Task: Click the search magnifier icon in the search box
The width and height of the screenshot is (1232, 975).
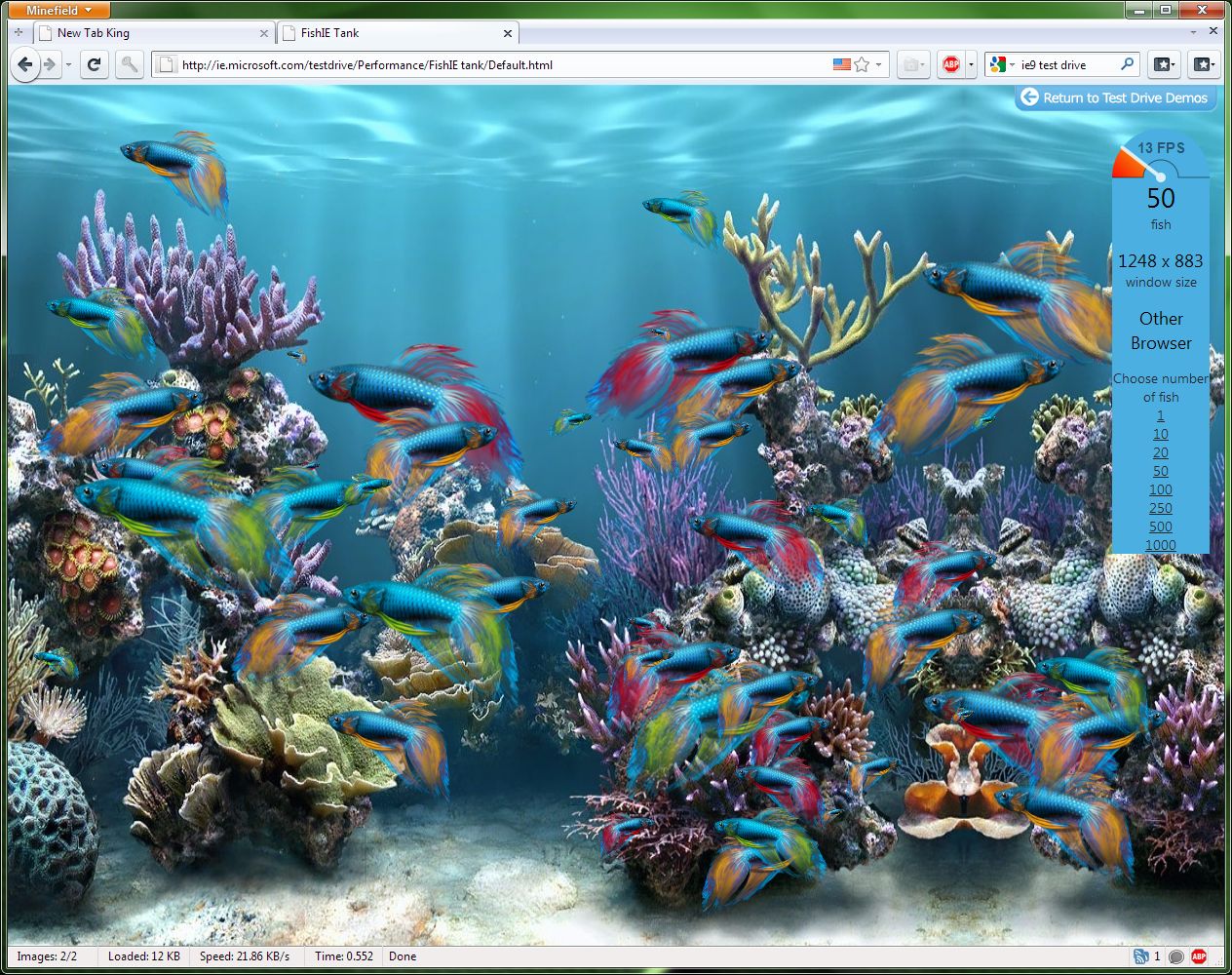Action: click(x=1127, y=64)
